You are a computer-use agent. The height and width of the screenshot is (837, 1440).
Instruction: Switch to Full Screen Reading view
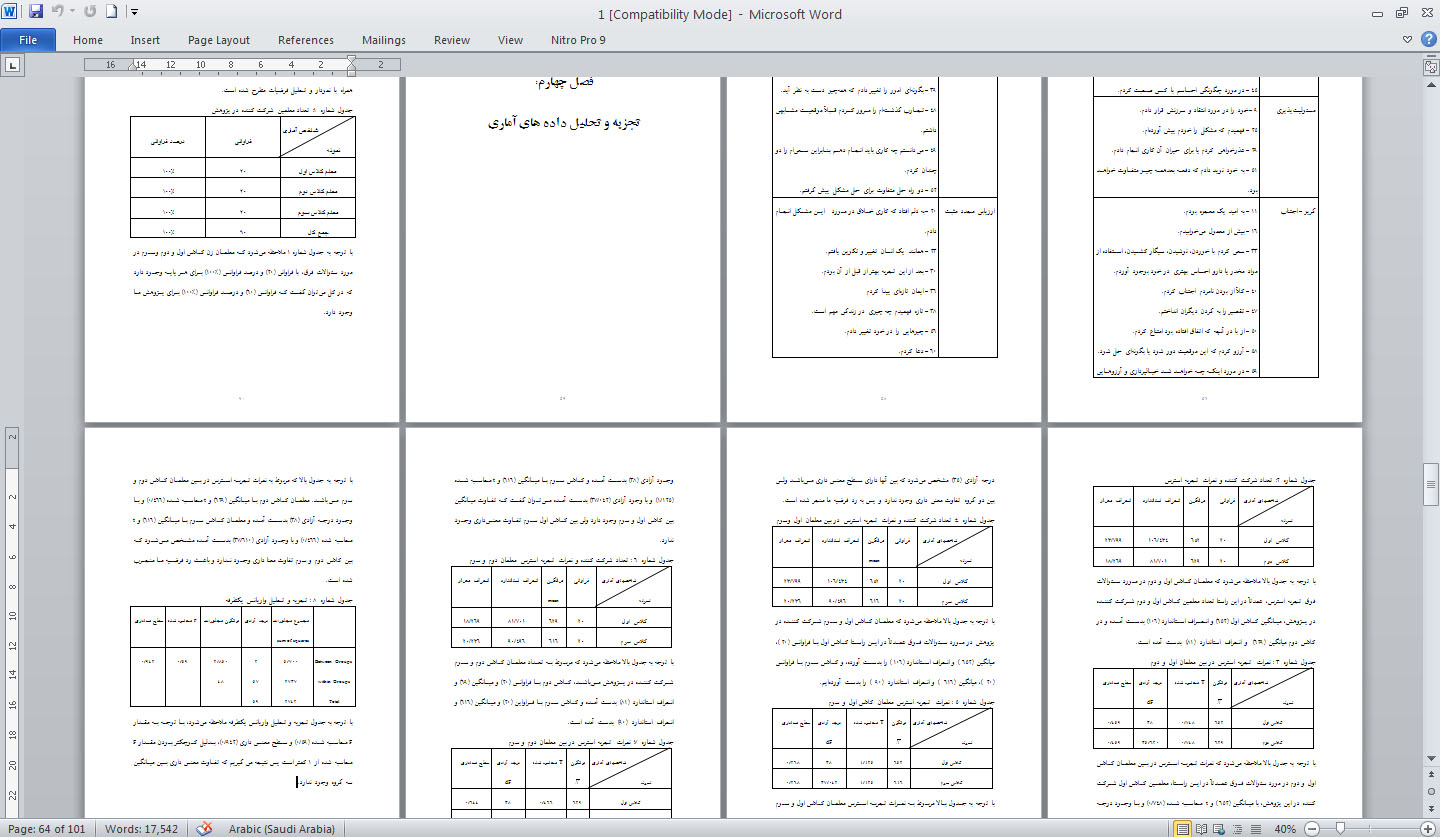1203,829
